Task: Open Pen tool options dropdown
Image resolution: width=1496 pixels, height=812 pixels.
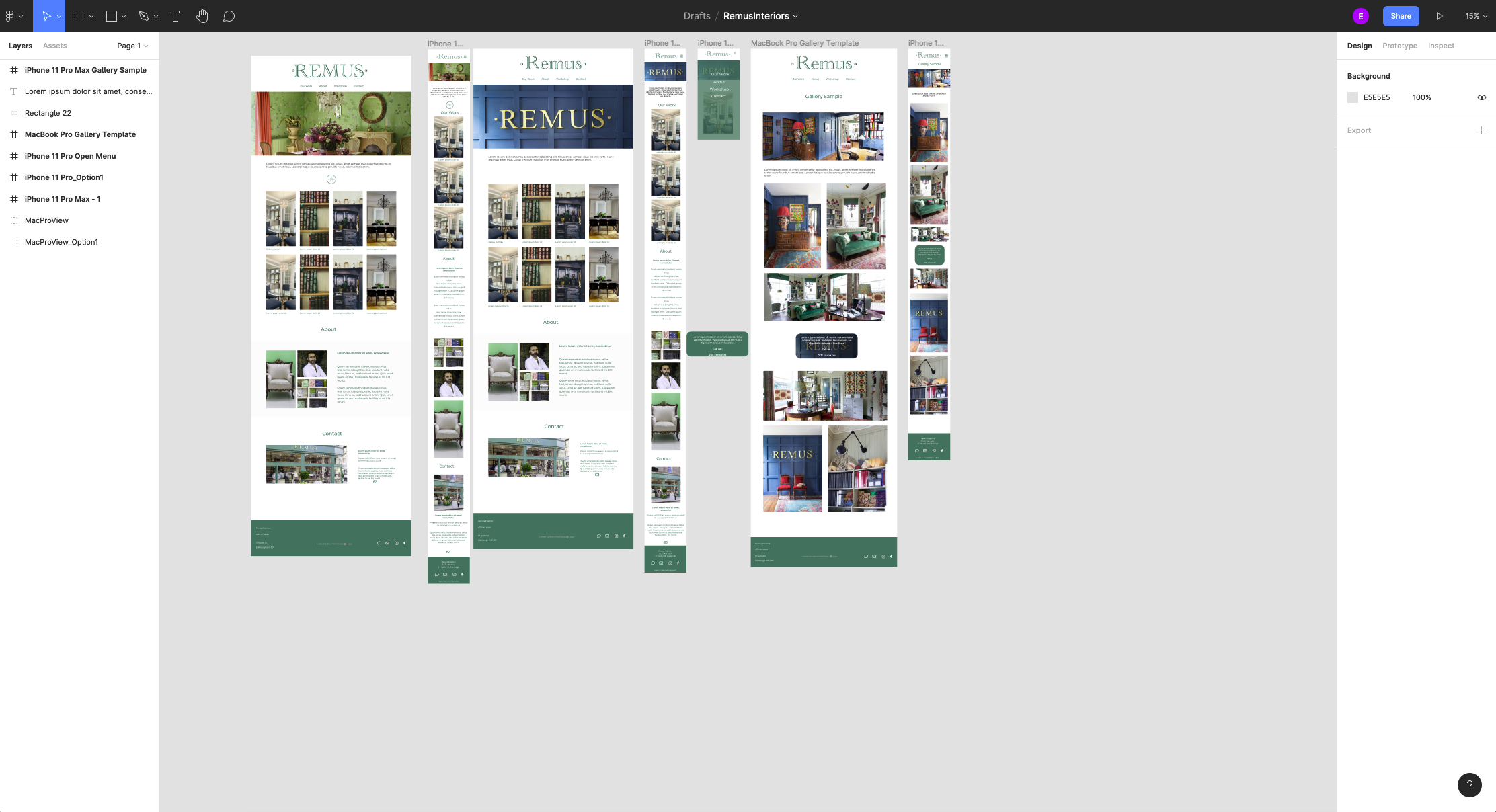Action: coord(156,16)
